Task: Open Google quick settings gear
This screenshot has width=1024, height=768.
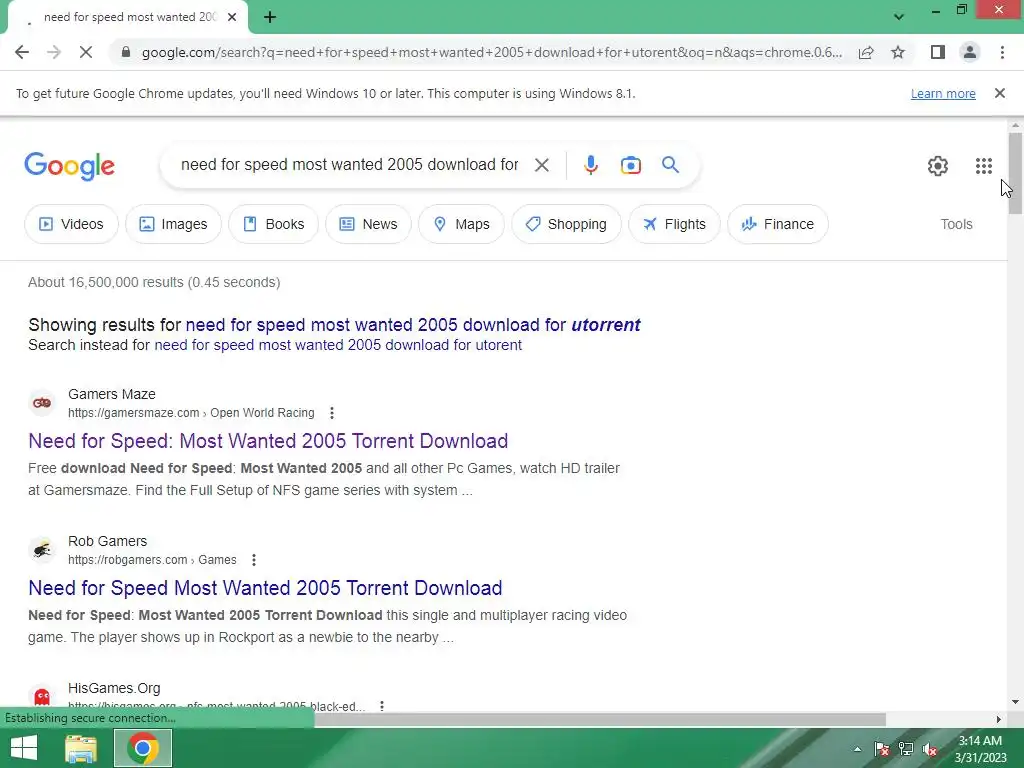Action: [x=938, y=166]
